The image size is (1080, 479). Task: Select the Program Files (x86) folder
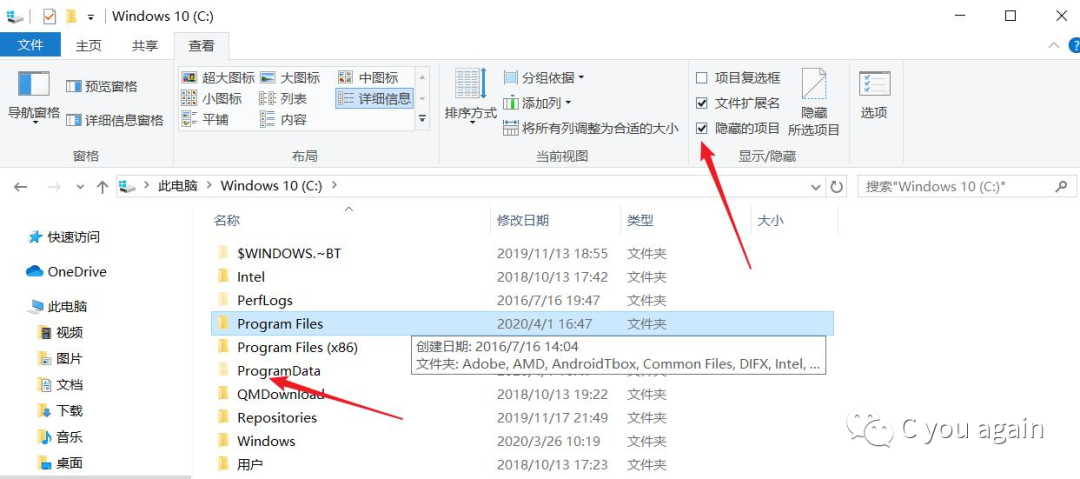(298, 347)
